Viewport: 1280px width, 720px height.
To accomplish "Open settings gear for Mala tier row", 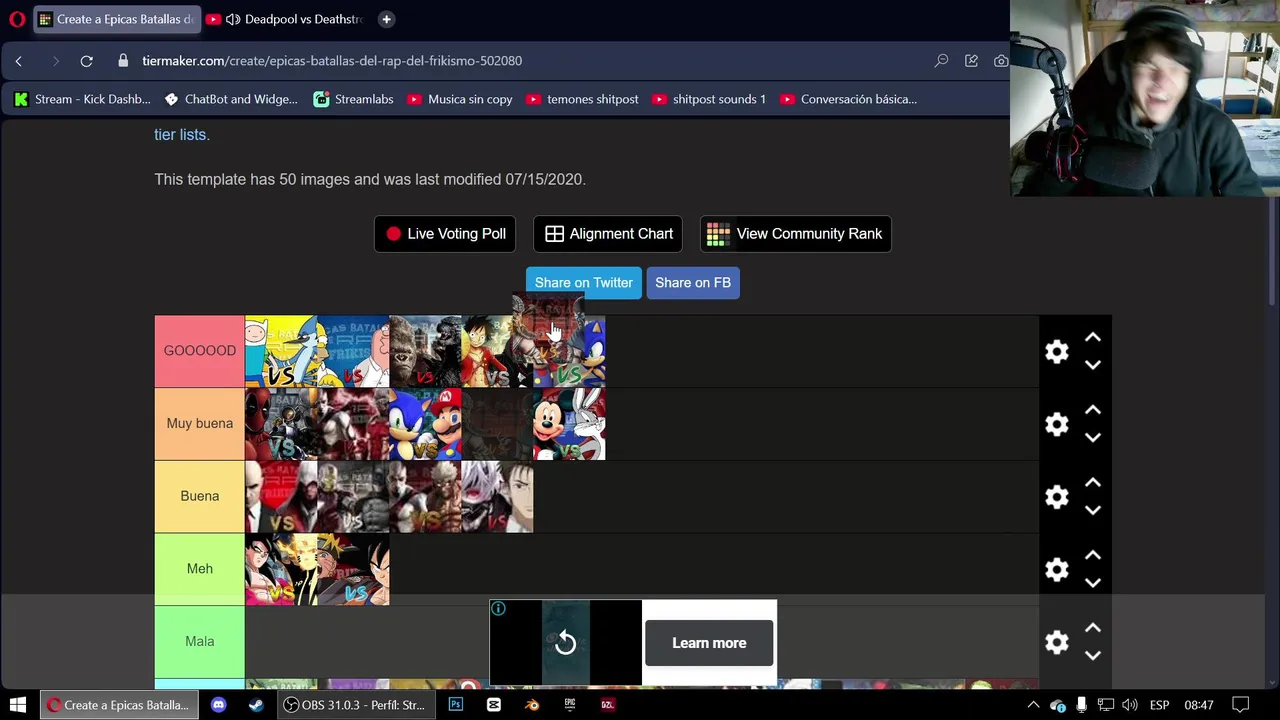I will point(1057,642).
